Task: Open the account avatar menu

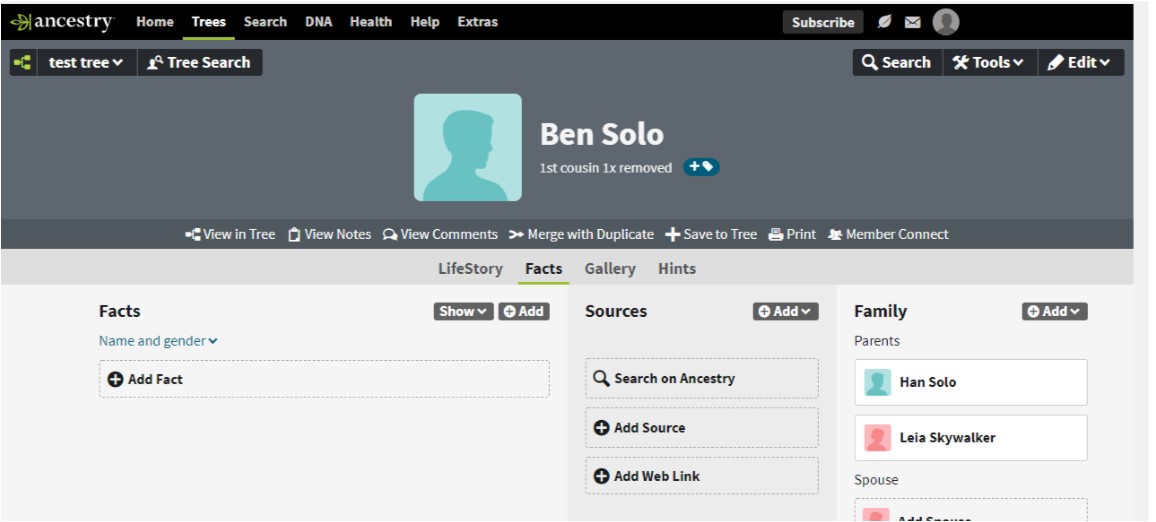Action: point(946,22)
